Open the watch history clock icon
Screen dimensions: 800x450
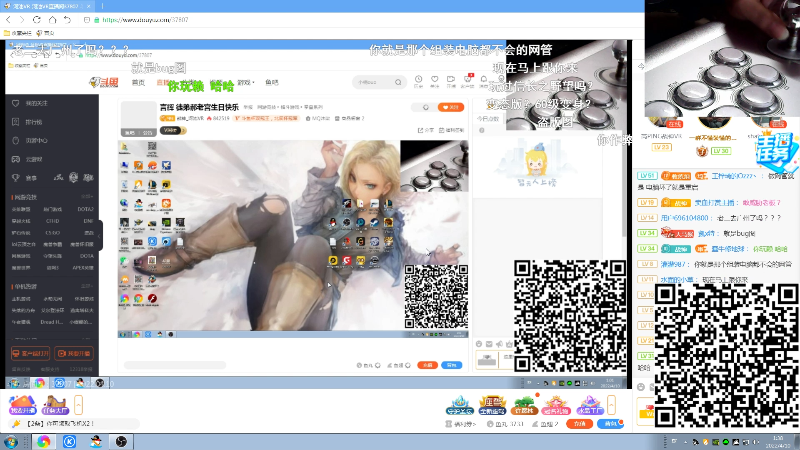418,79
